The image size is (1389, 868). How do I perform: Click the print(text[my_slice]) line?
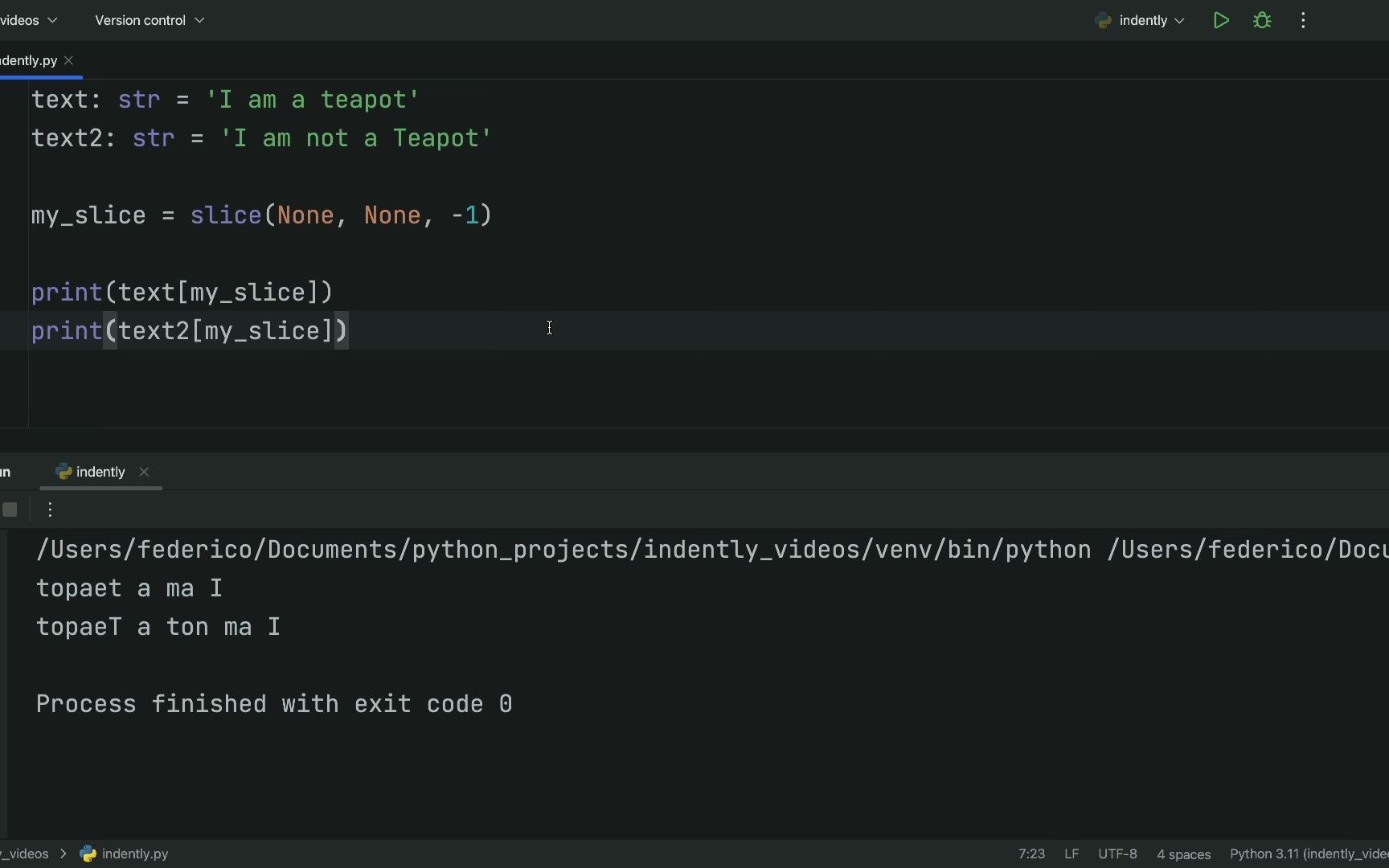(x=182, y=293)
